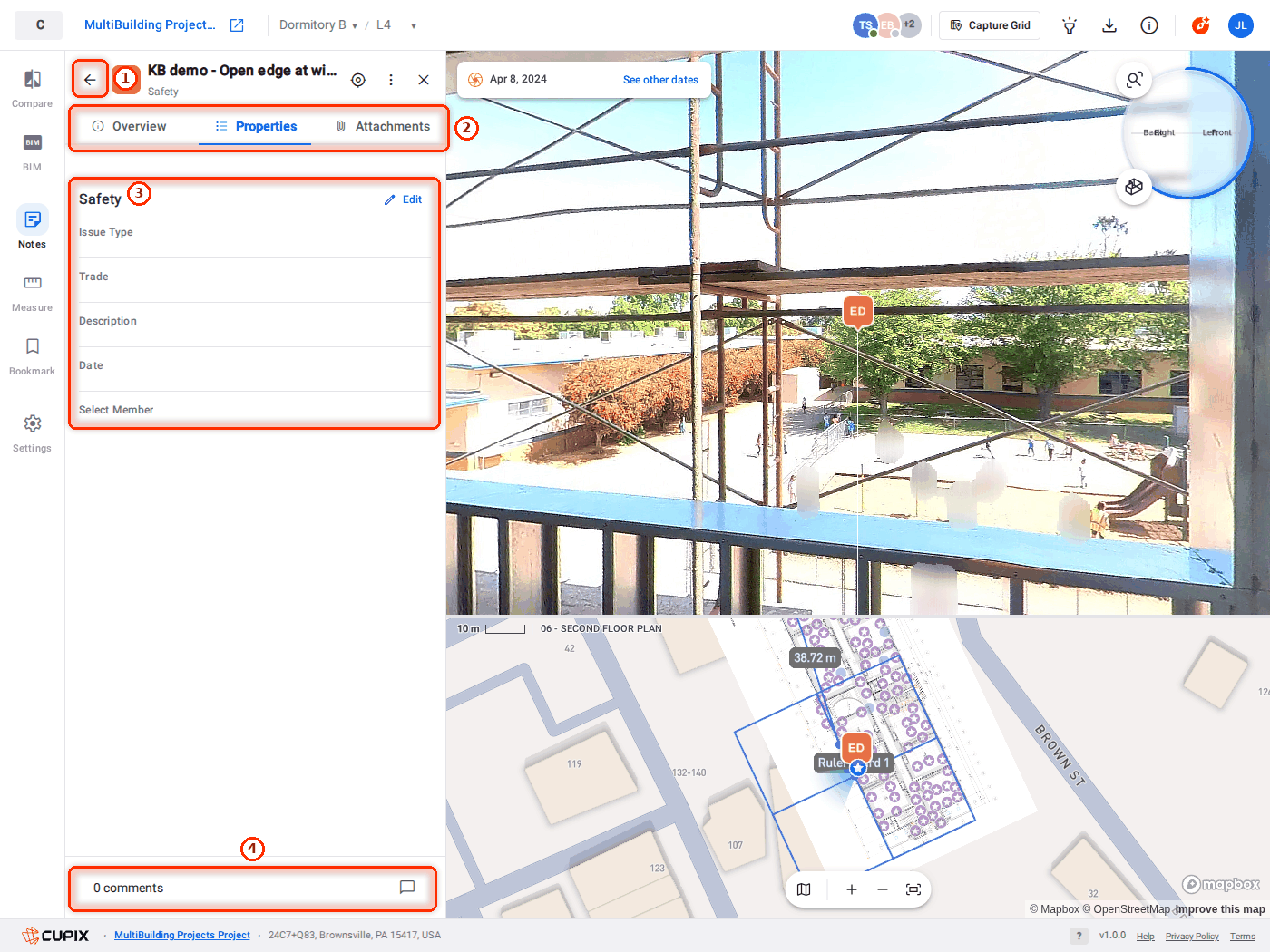Open the comment bubble icon

407,888
